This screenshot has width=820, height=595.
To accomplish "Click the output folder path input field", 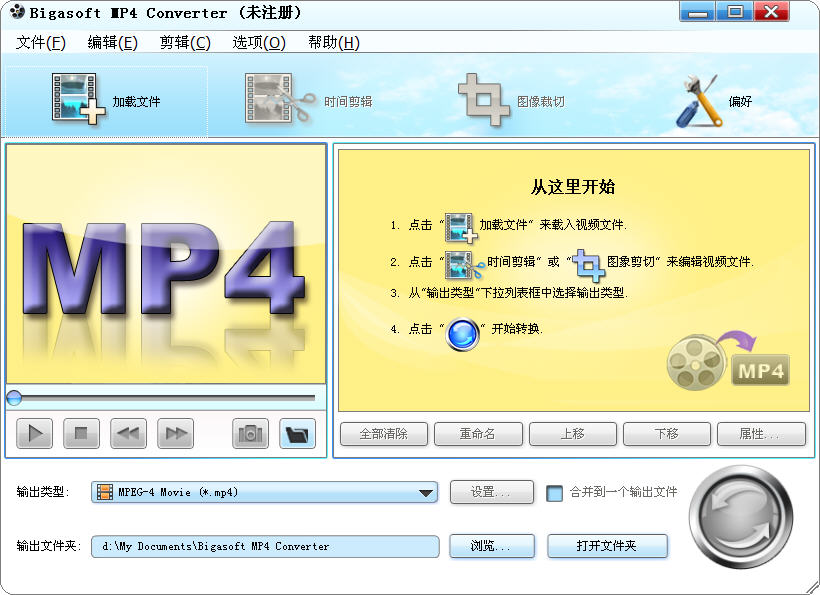I will (x=265, y=546).
